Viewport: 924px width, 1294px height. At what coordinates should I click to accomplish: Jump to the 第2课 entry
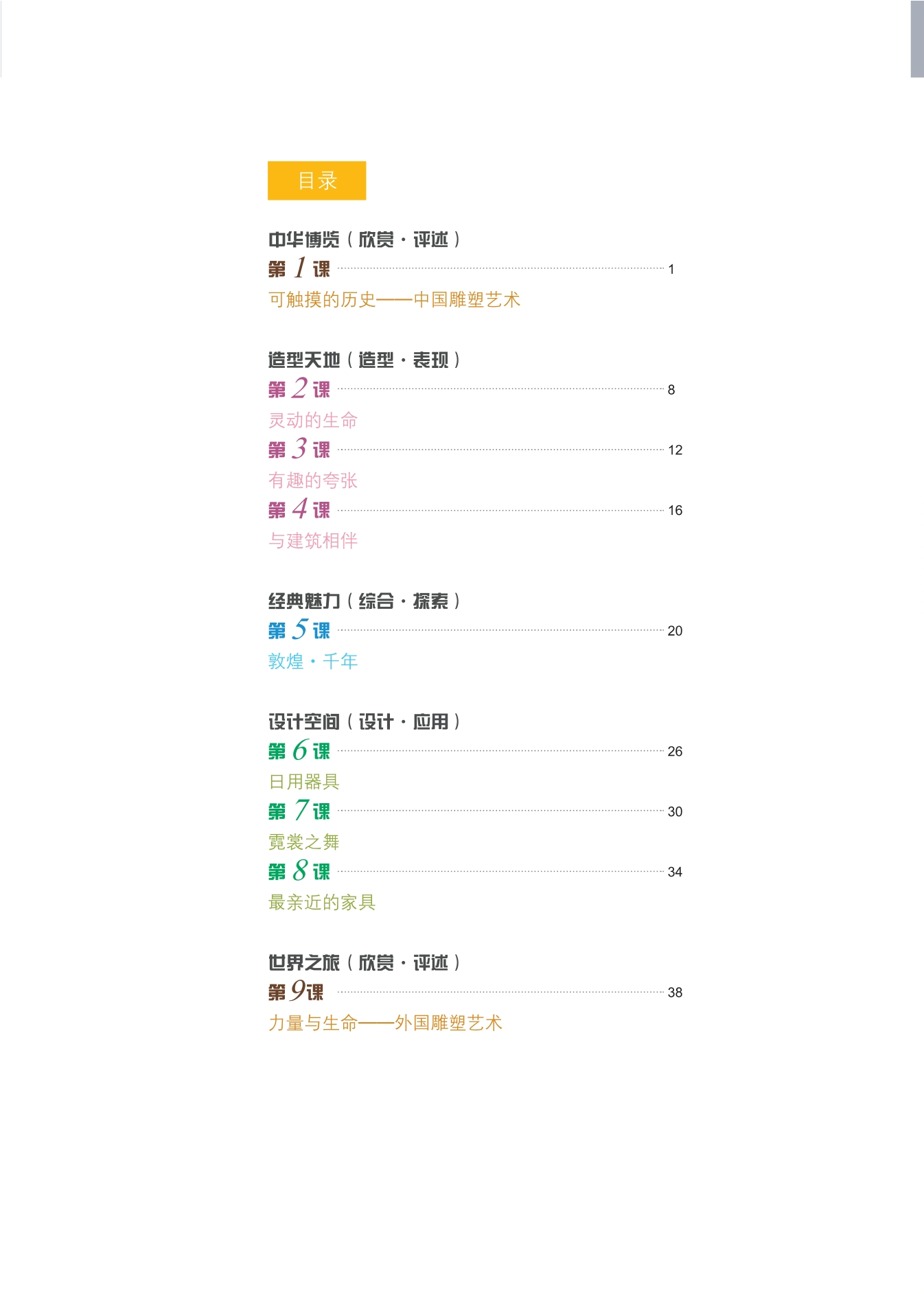tap(299, 389)
